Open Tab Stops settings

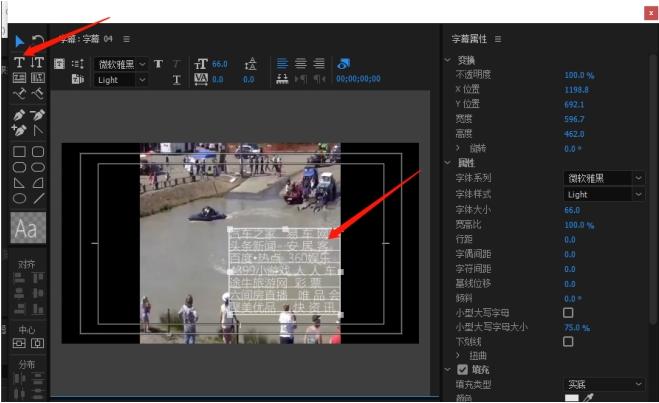pos(282,79)
